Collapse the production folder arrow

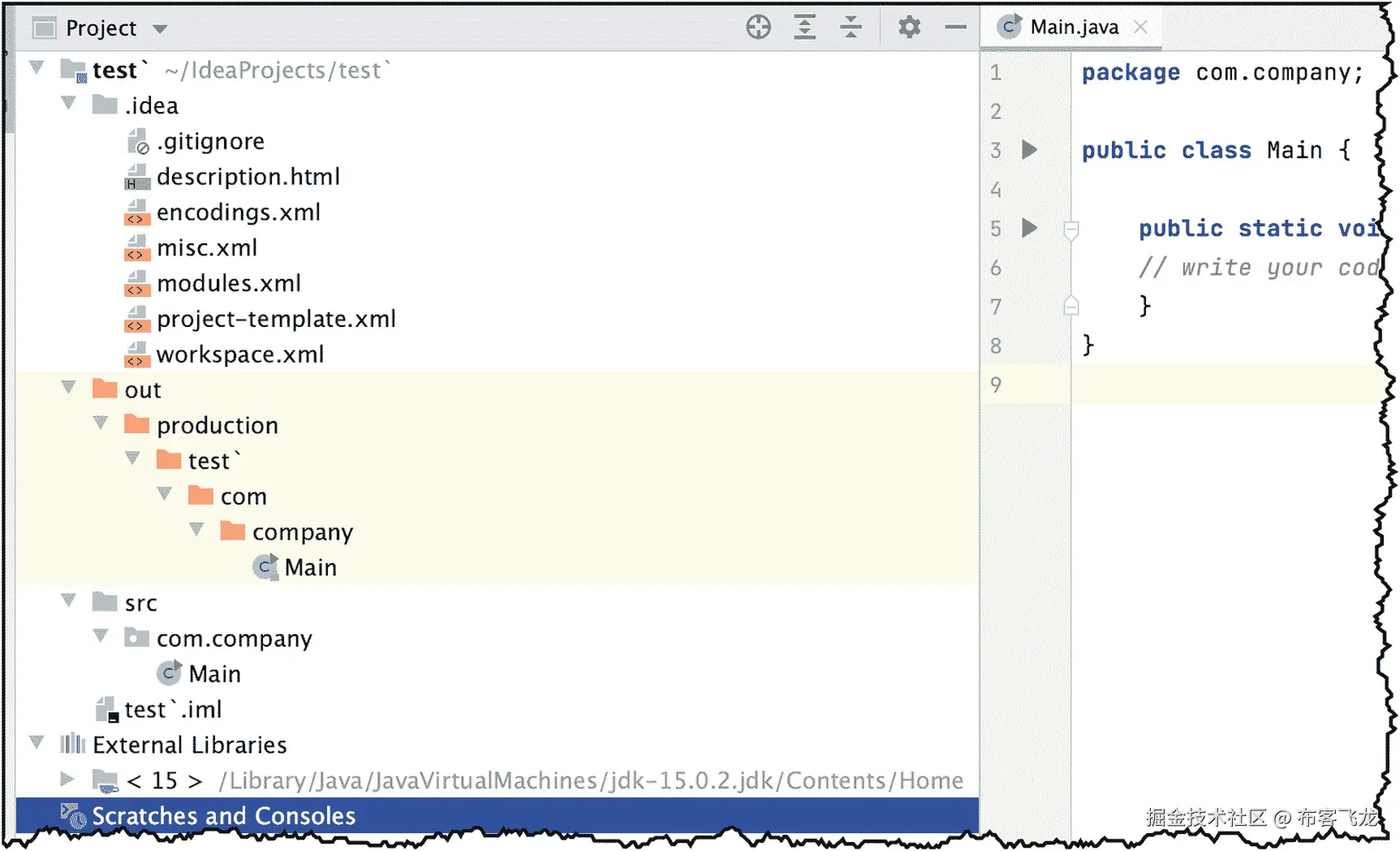(101, 423)
